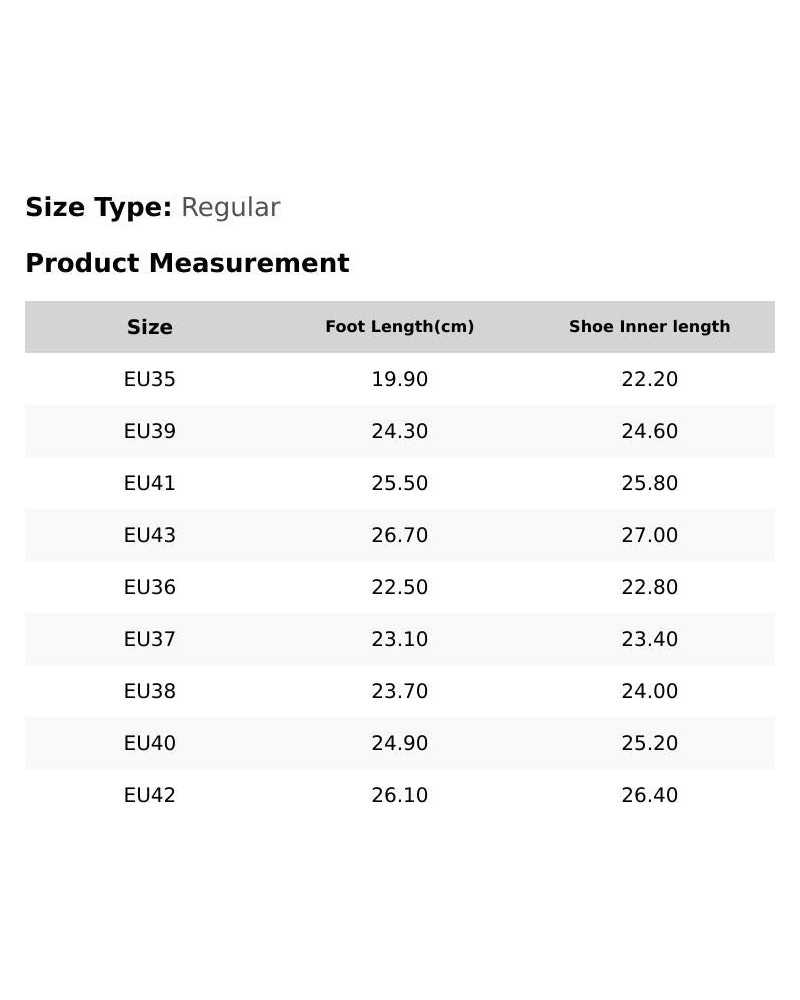800x1000 pixels.
Task: Click the Product Measurement heading
Action: click(188, 263)
